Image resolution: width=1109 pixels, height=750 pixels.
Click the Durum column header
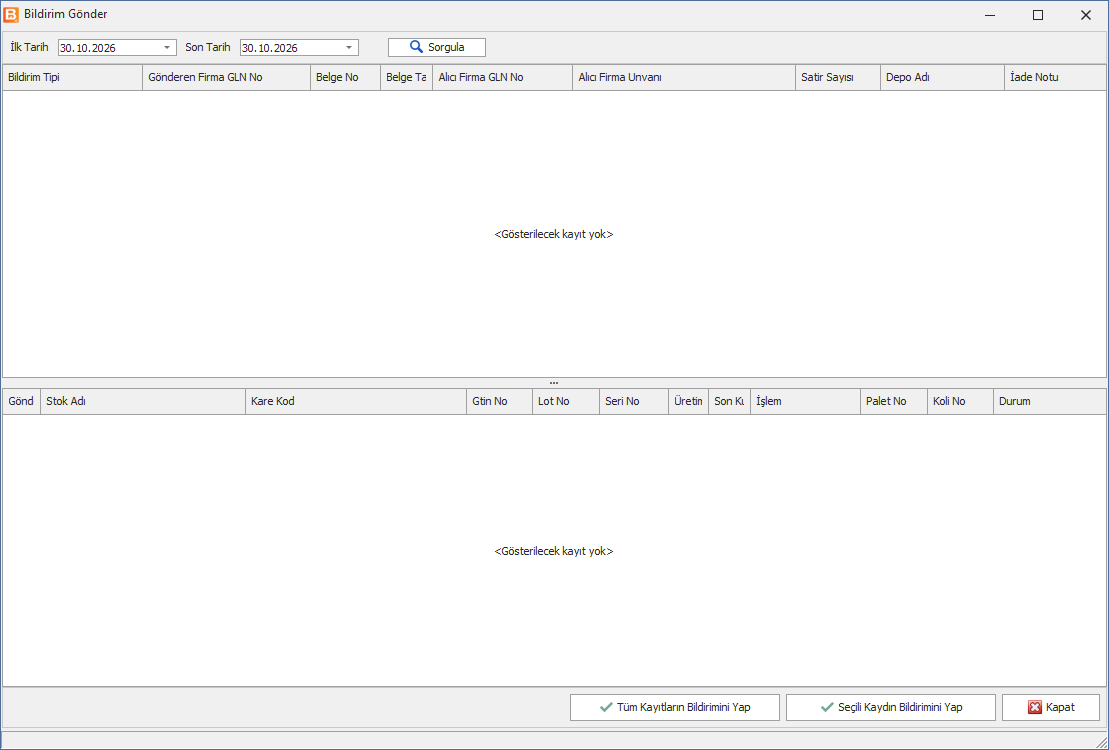tap(1050, 401)
